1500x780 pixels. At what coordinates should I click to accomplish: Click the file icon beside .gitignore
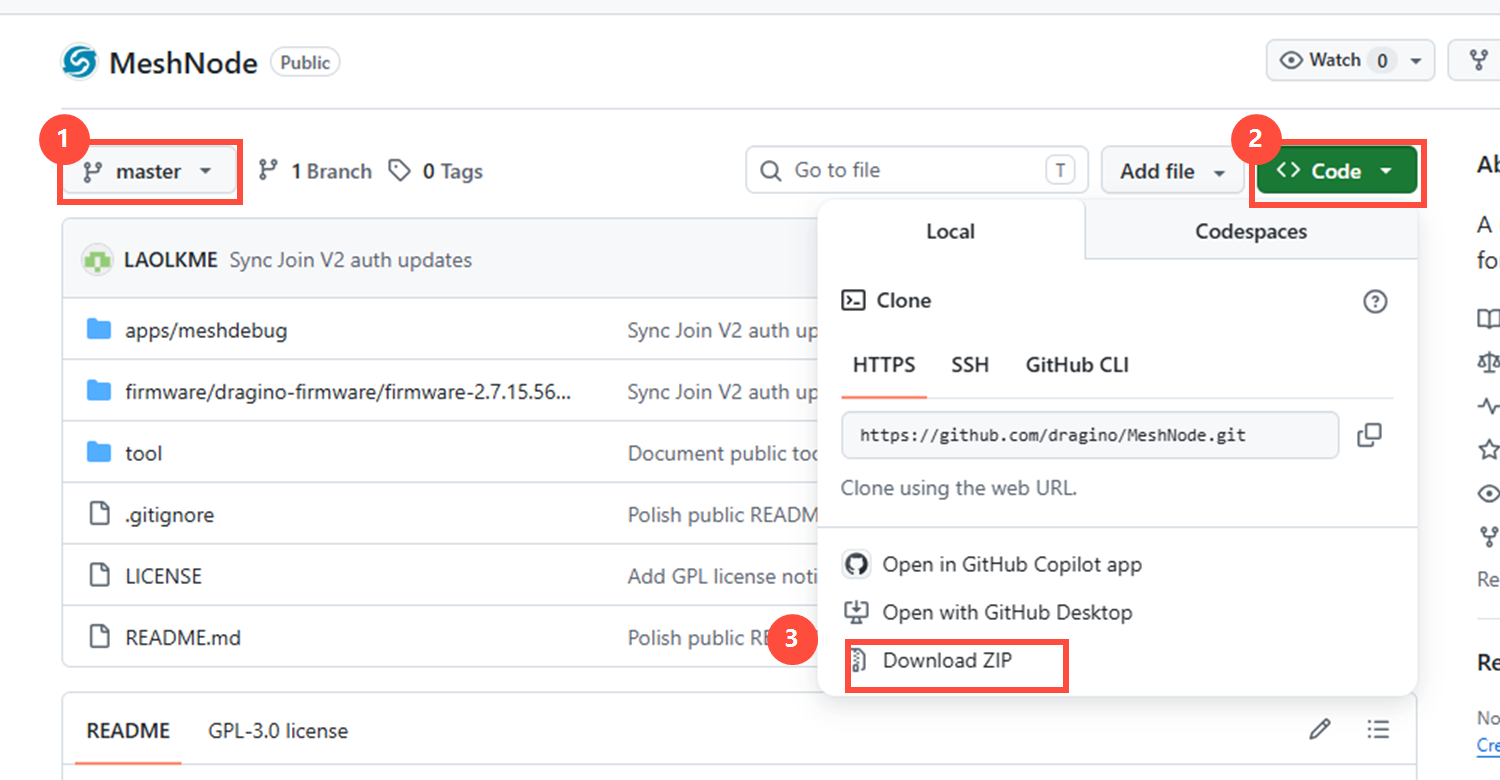(99, 514)
